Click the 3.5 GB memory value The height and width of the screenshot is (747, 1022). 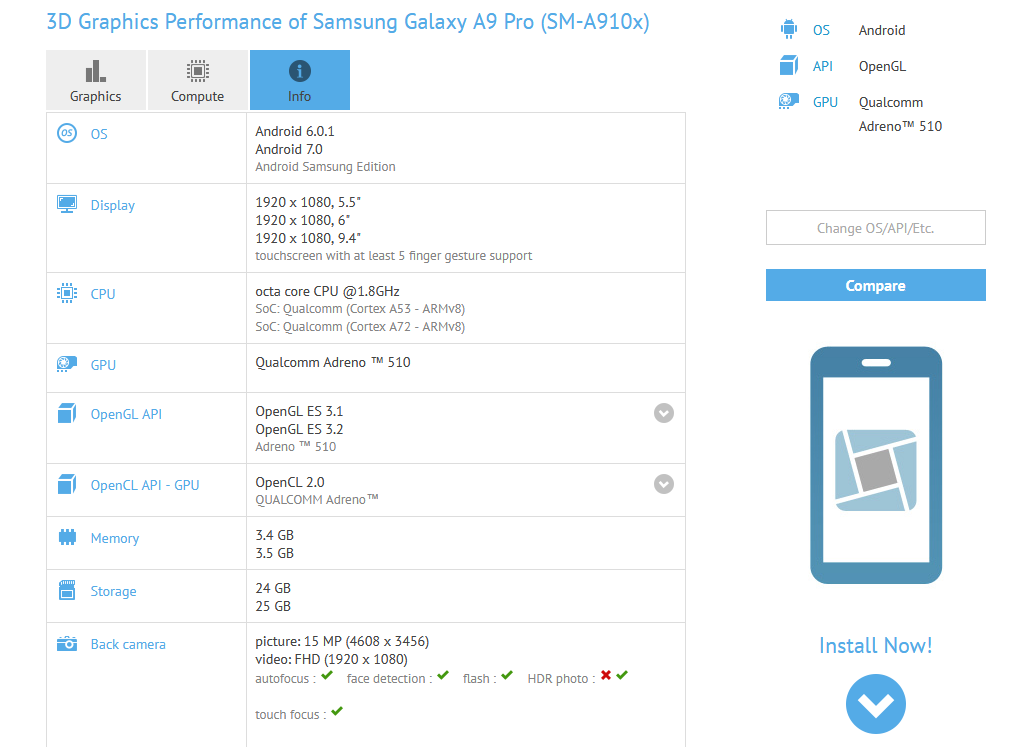(x=274, y=553)
